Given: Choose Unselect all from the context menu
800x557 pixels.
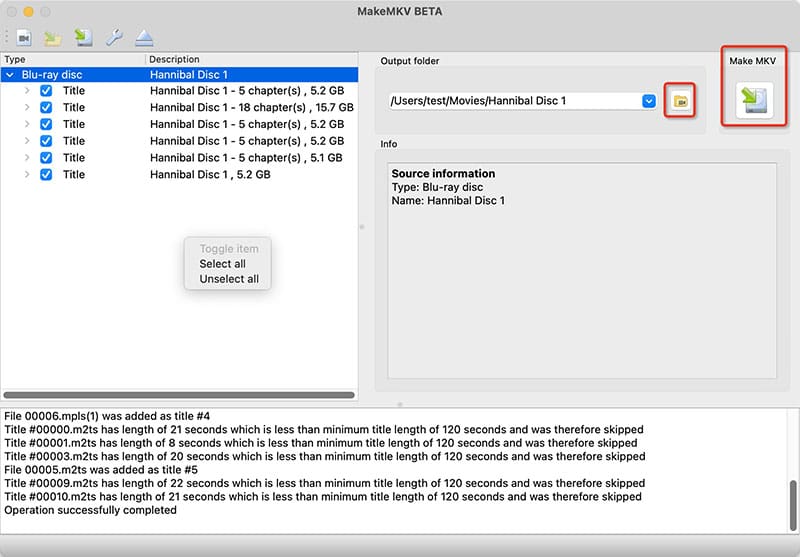Looking at the screenshot, I should [x=229, y=279].
